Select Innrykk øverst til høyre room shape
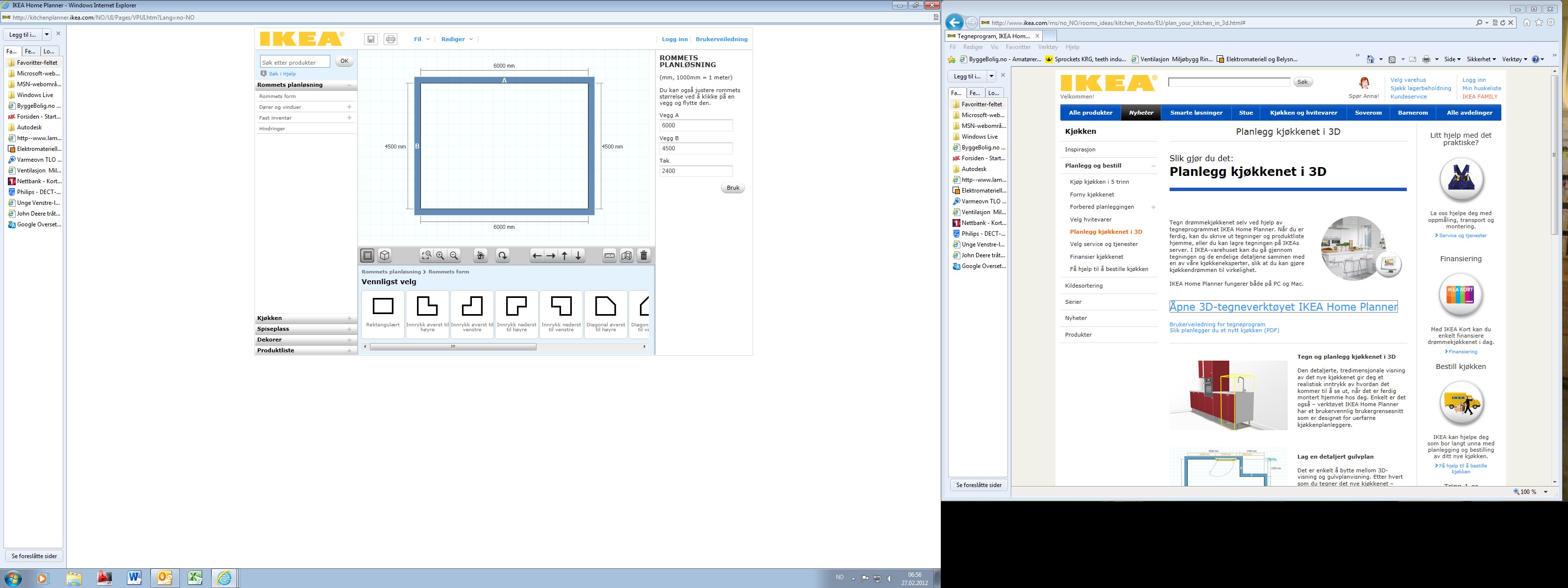This screenshot has width=1568, height=588. click(427, 314)
